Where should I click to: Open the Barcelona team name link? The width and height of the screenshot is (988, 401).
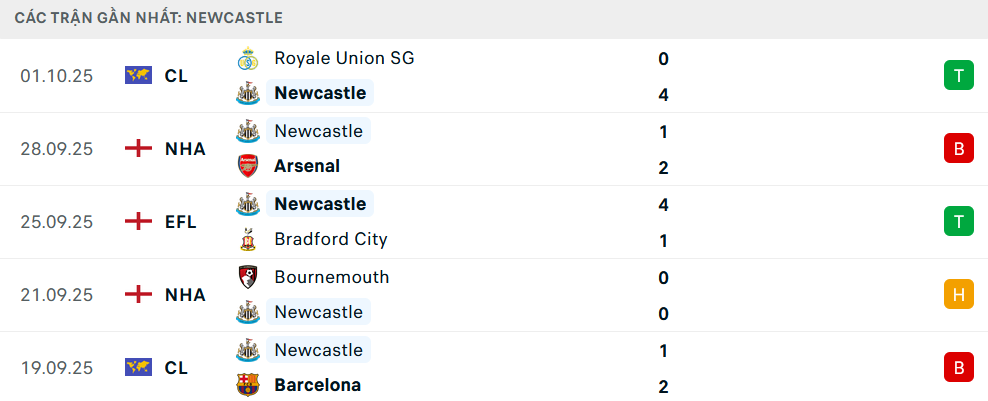[x=317, y=385]
